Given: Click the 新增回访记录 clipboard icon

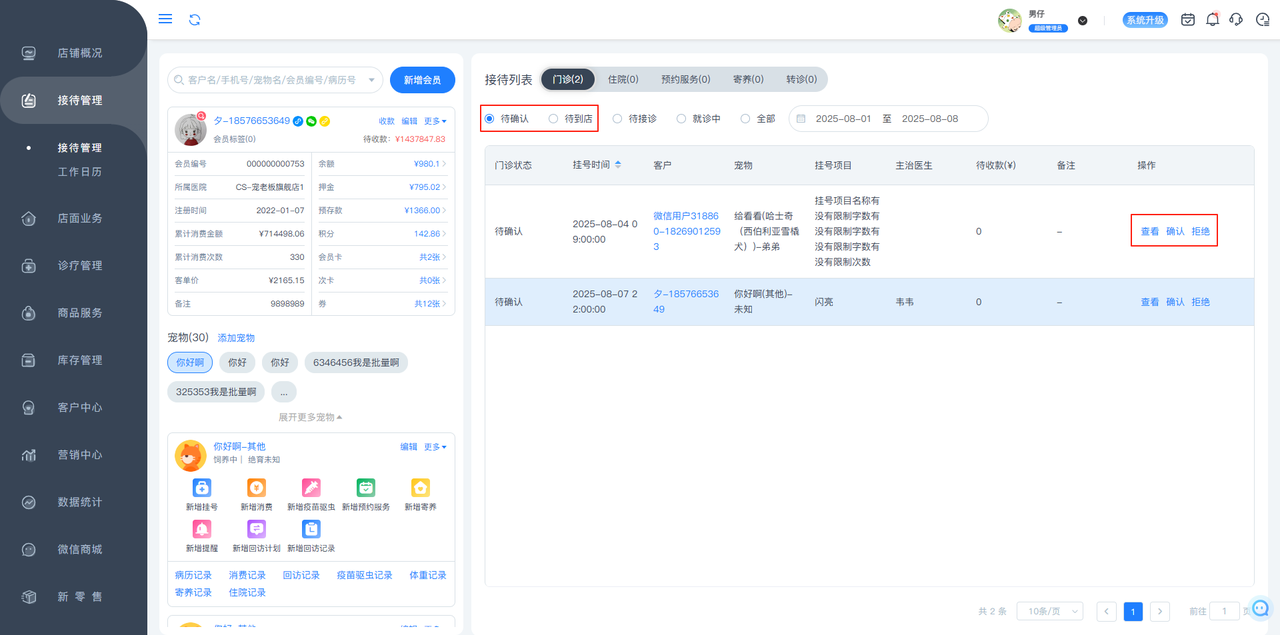Looking at the screenshot, I should pos(311,529).
